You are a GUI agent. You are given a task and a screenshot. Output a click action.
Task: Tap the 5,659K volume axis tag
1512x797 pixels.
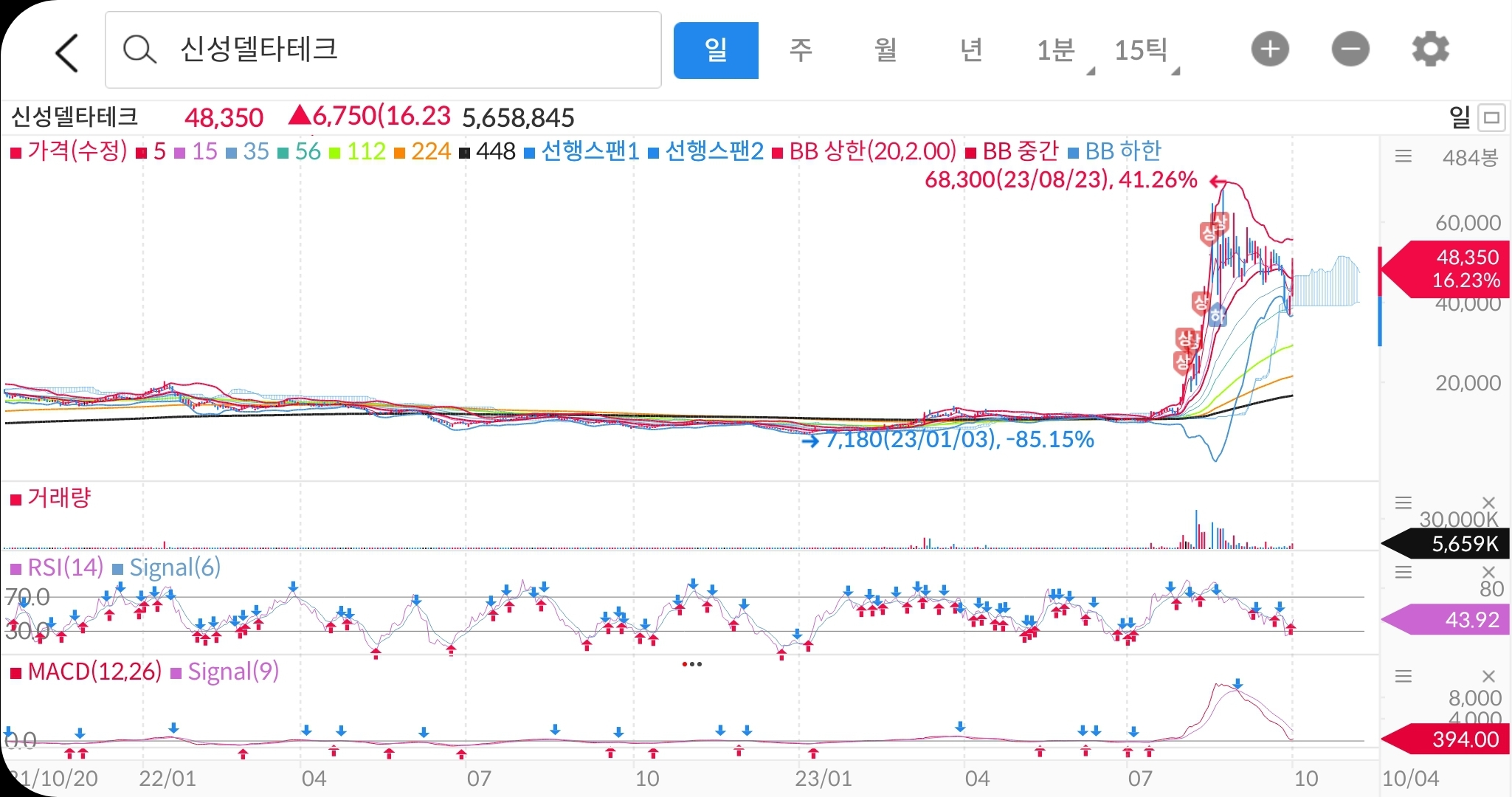[x=1446, y=544]
